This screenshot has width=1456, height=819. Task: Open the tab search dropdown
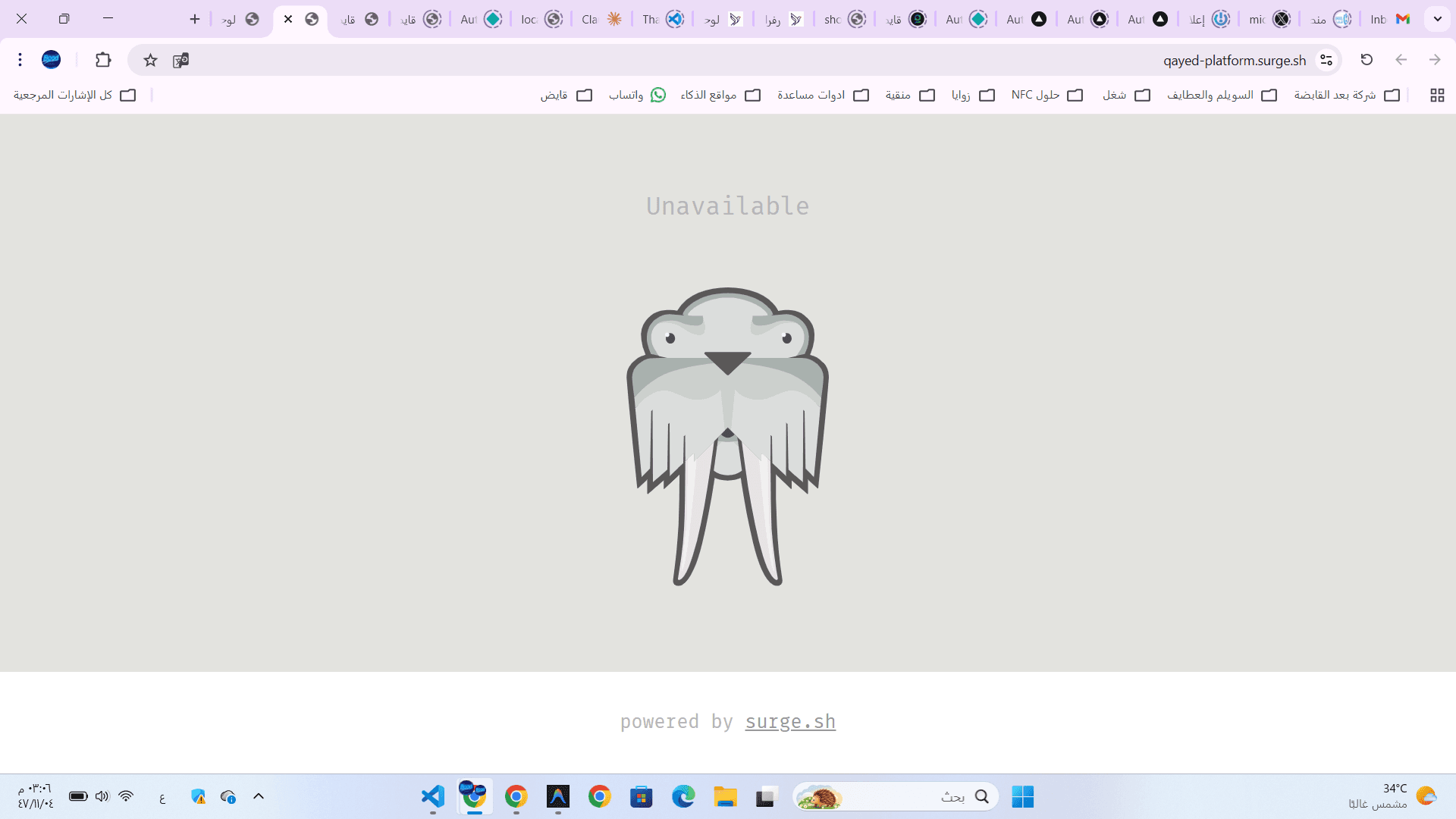[1438, 19]
